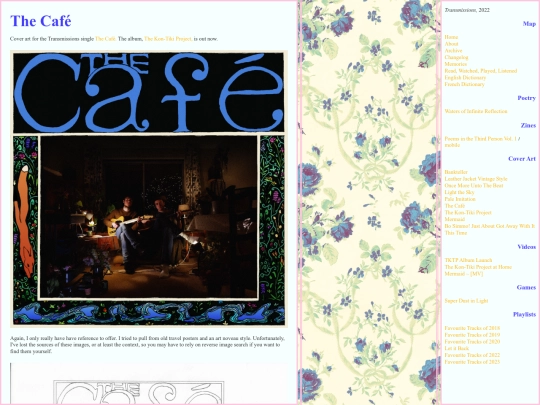The width and height of the screenshot is (540, 405).
Task: Open the About page link
Action: coord(451,44)
